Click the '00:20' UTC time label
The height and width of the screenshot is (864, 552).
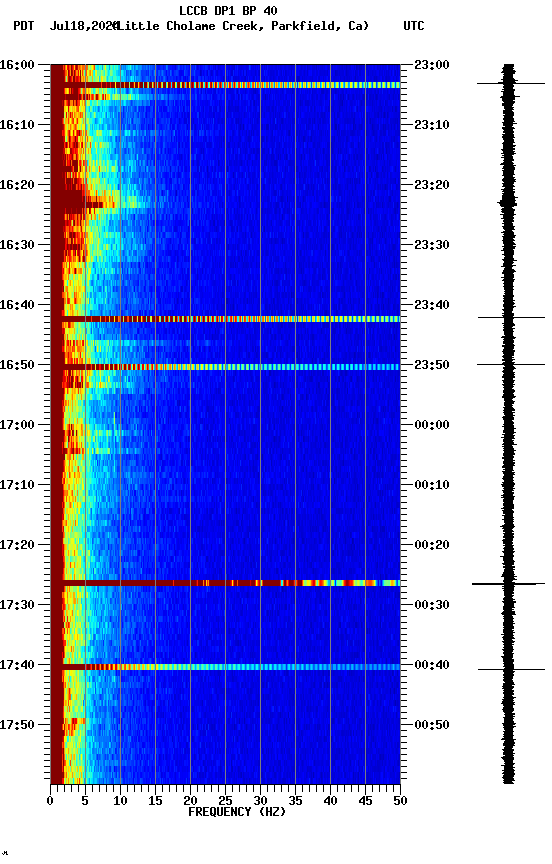[x=432, y=545]
